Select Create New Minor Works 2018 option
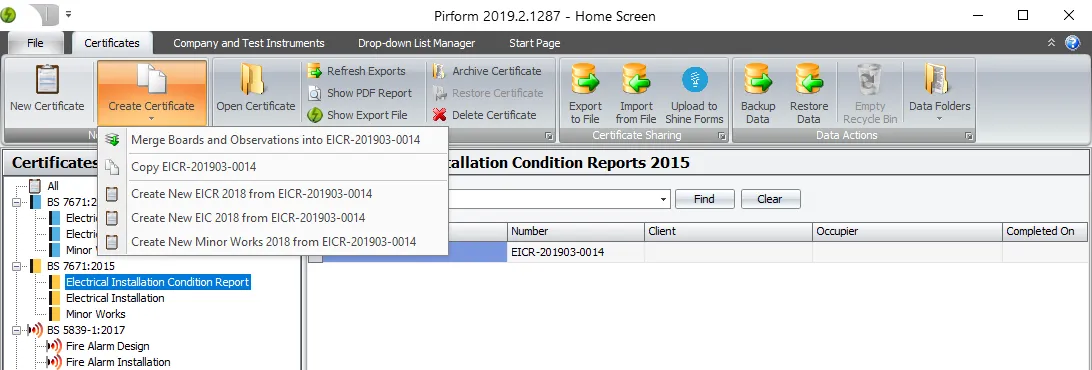The image size is (1092, 370). point(274,242)
